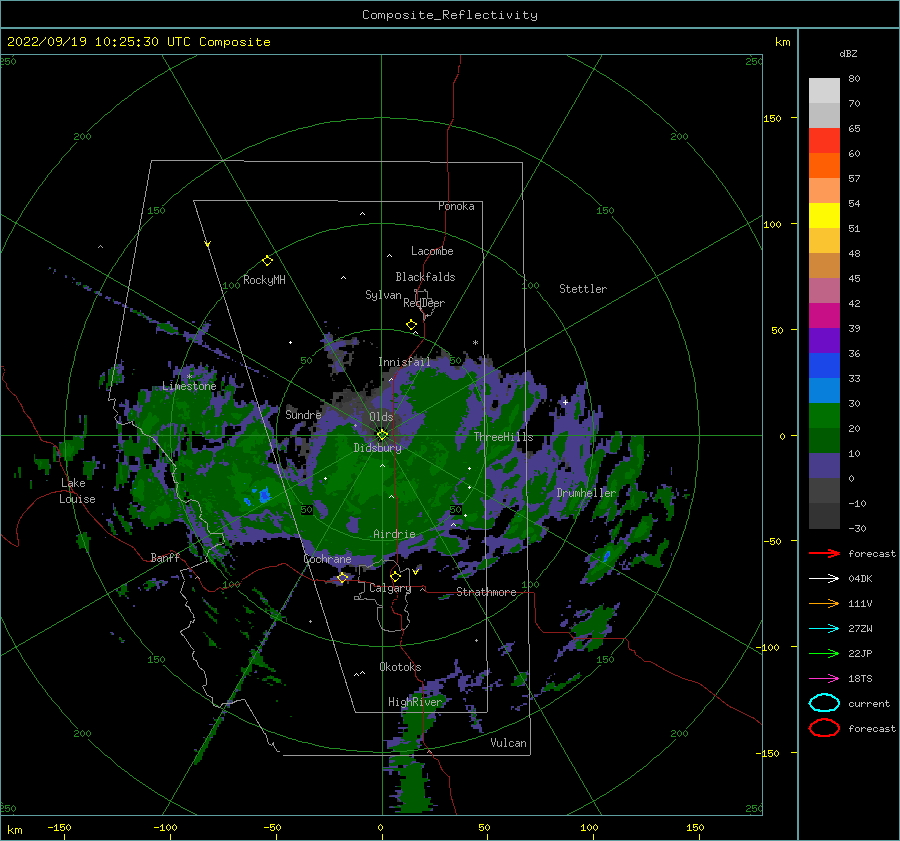The width and height of the screenshot is (900, 841).
Task: Click the Drumheller label
Action: pos(586,493)
